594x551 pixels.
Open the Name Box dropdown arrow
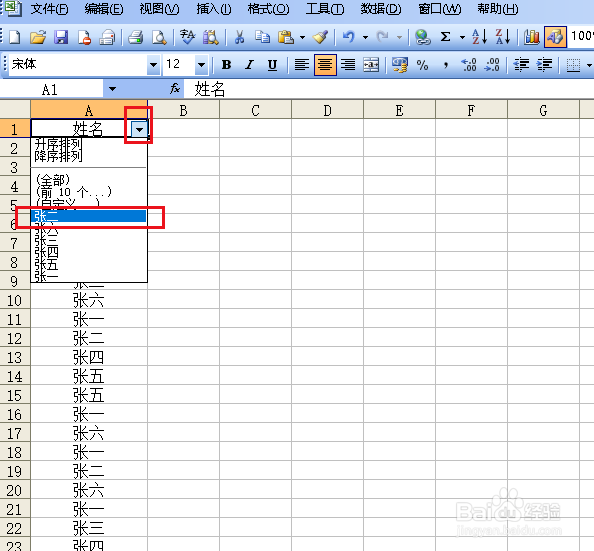[112, 89]
